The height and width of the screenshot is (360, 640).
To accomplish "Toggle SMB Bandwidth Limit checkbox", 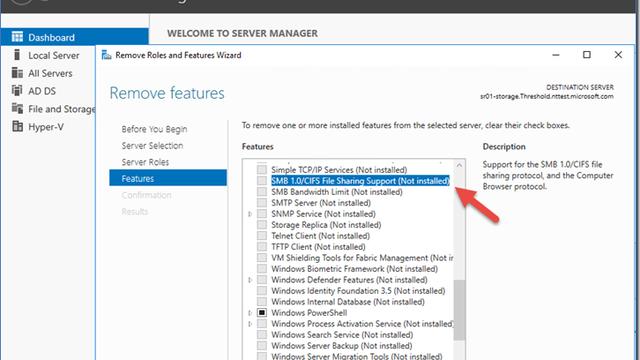I will point(262,191).
